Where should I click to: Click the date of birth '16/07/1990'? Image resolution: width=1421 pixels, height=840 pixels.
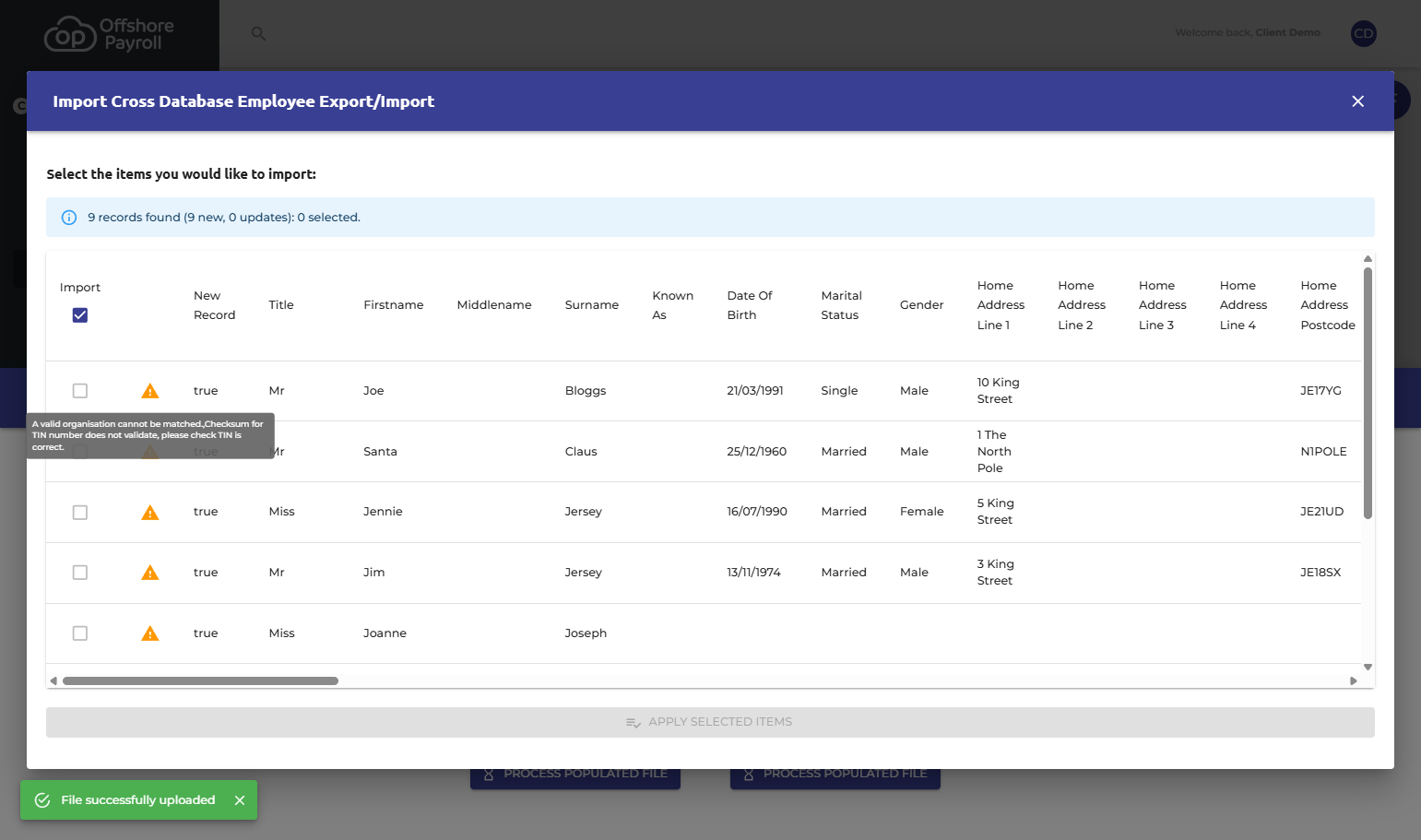pos(757,512)
